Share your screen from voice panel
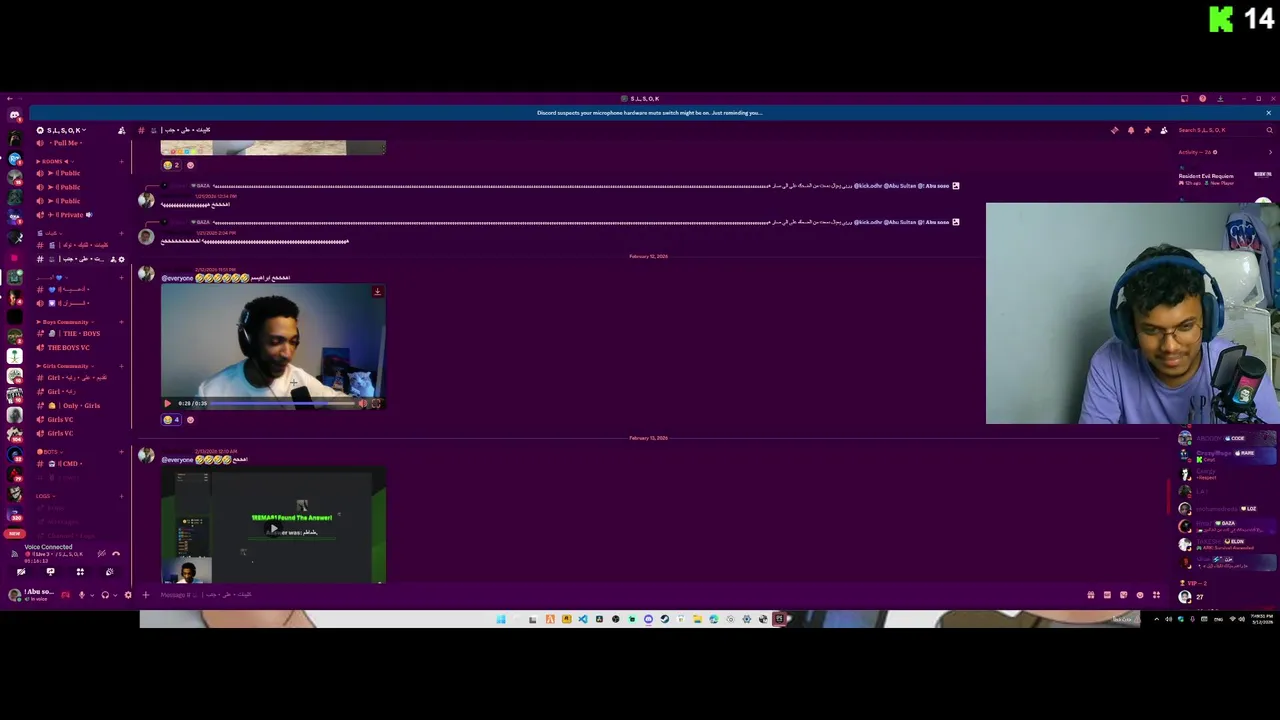The image size is (1280, 720). (x=50, y=572)
